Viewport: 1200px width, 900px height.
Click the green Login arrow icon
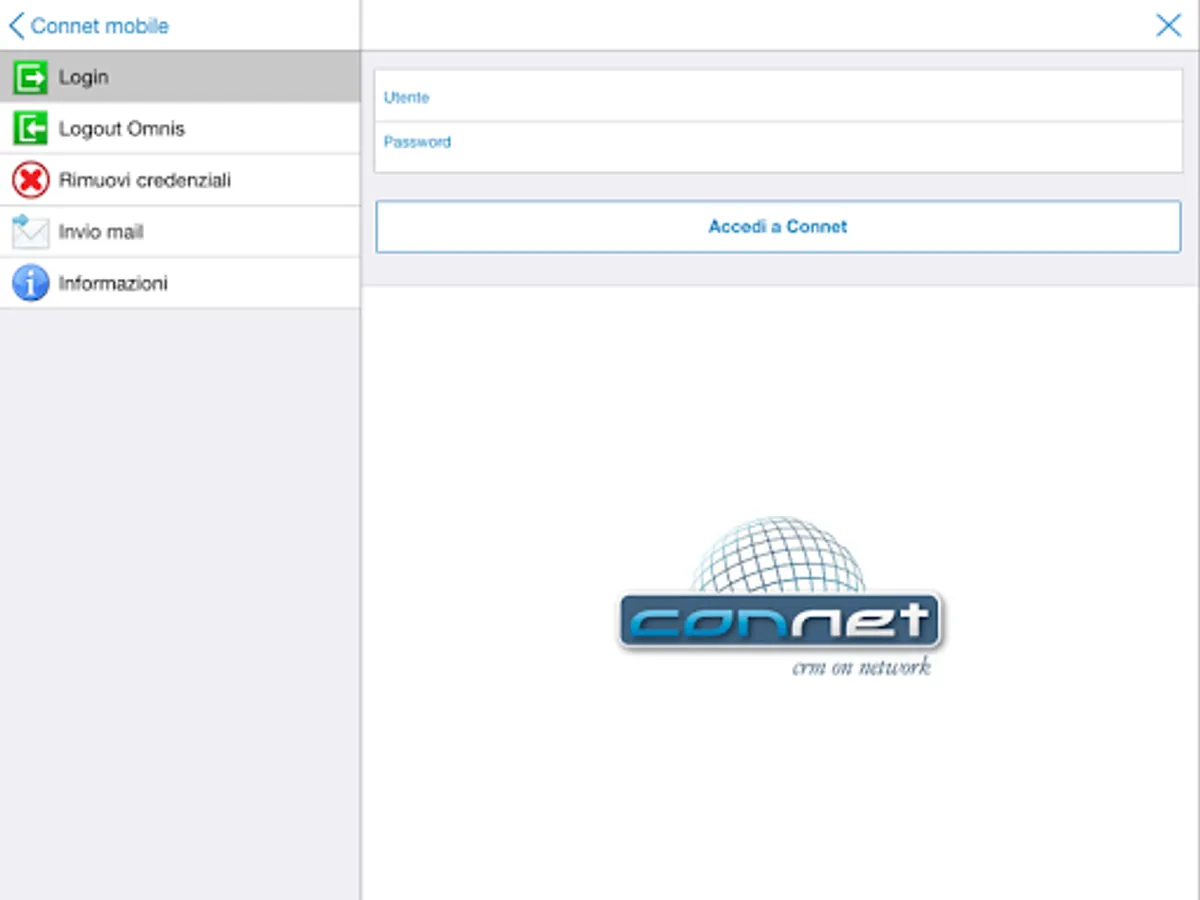pyautogui.click(x=30, y=77)
